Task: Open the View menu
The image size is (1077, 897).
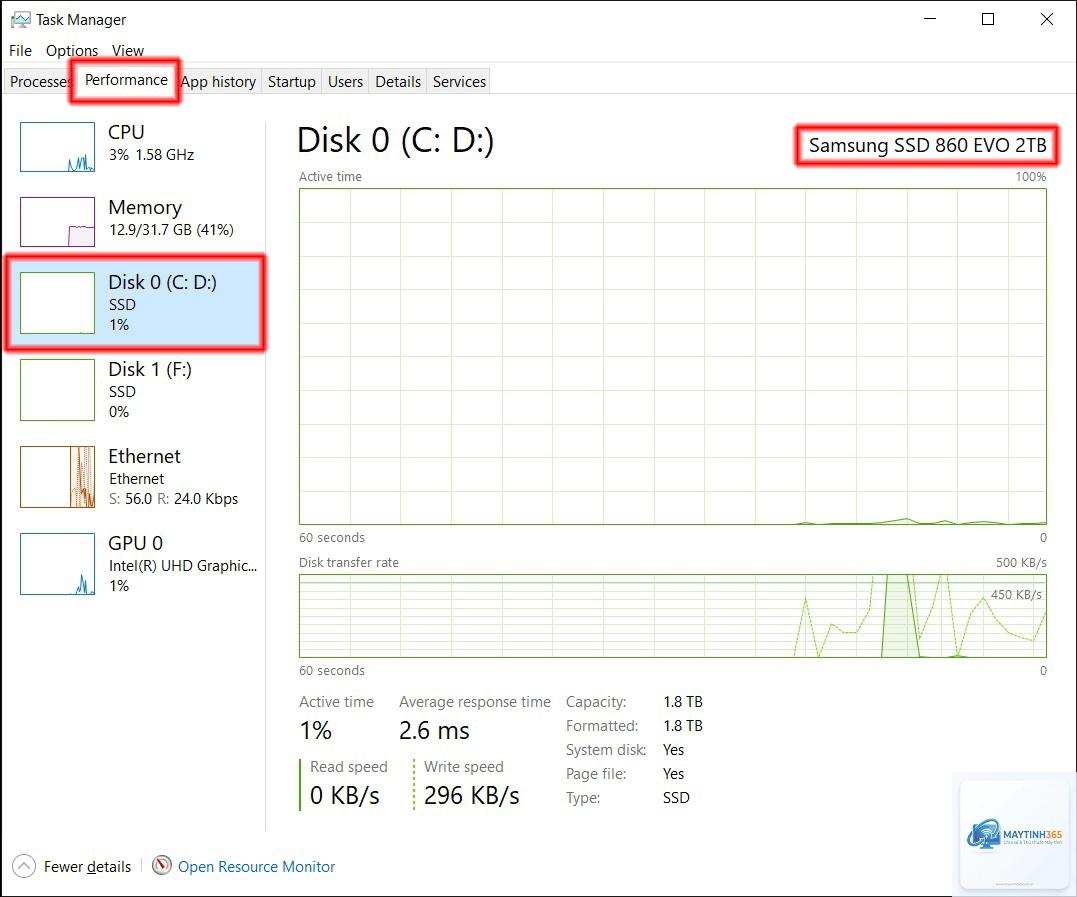Action: pos(128,51)
